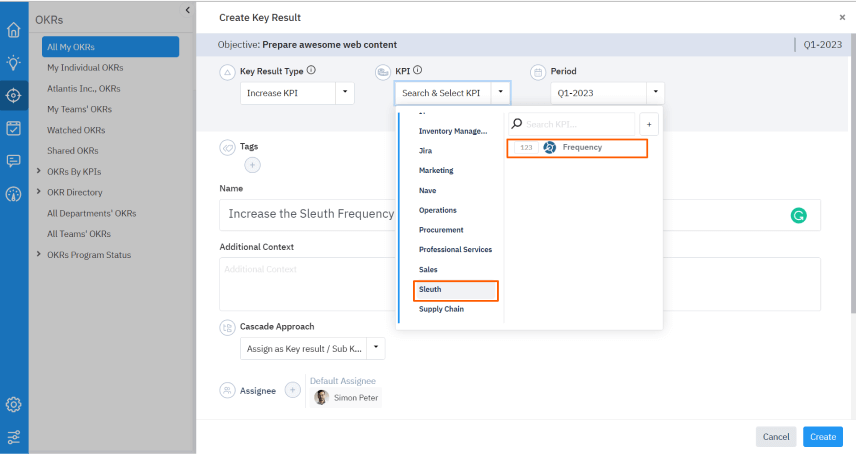Open the sliders preferences icon at bottom left
This screenshot has width=856, height=454.
click(14, 437)
